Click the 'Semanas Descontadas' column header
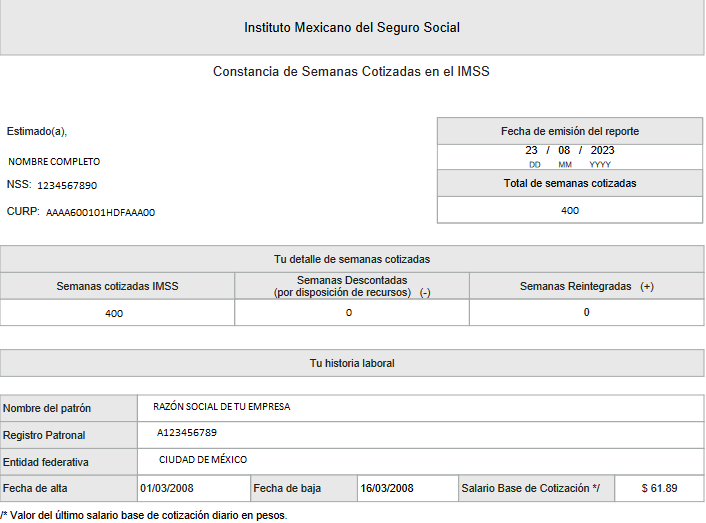Image resolution: width=706 pixels, height=523 pixels. click(352, 286)
